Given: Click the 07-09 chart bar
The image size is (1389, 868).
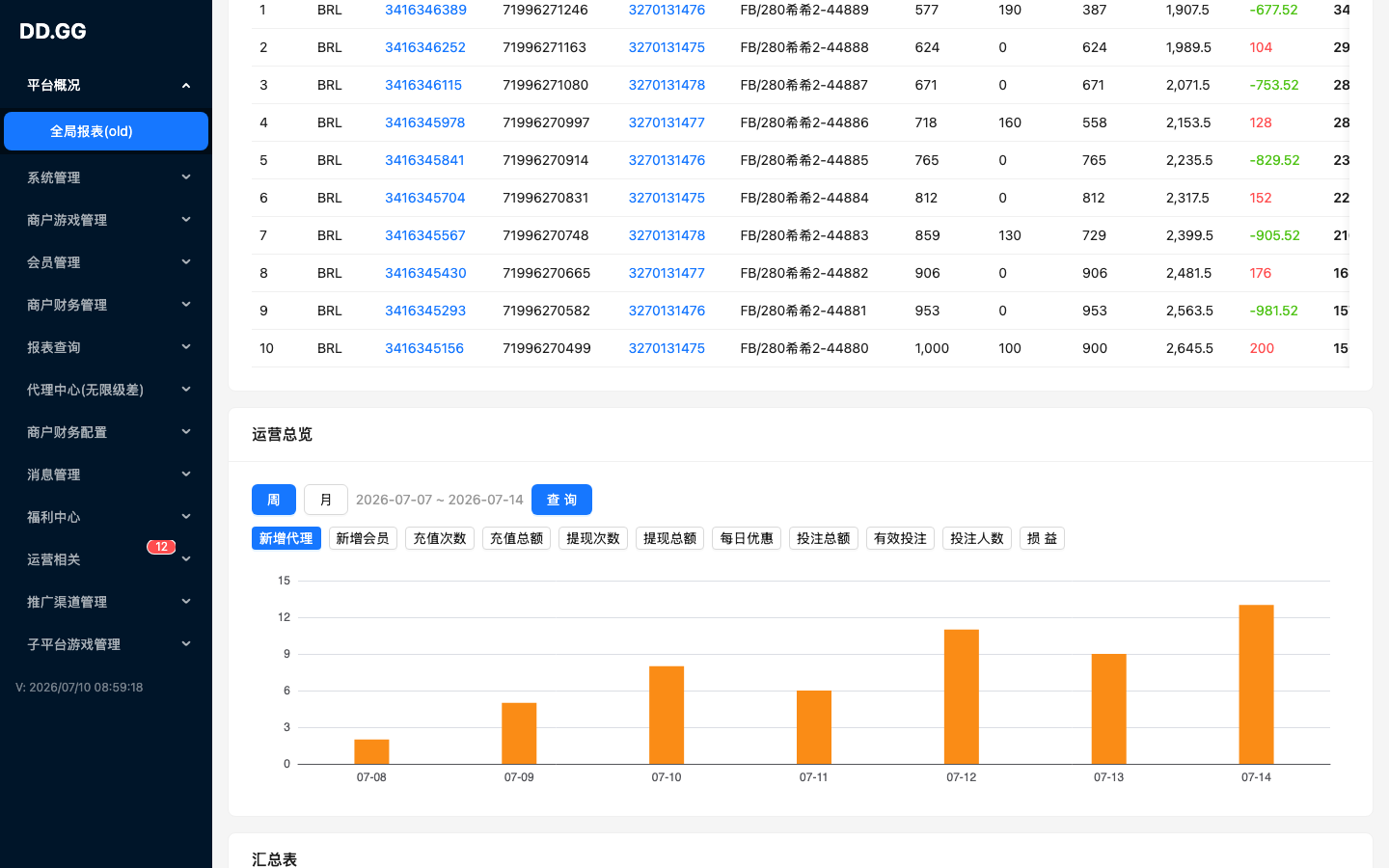Looking at the screenshot, I should (519, 733).
